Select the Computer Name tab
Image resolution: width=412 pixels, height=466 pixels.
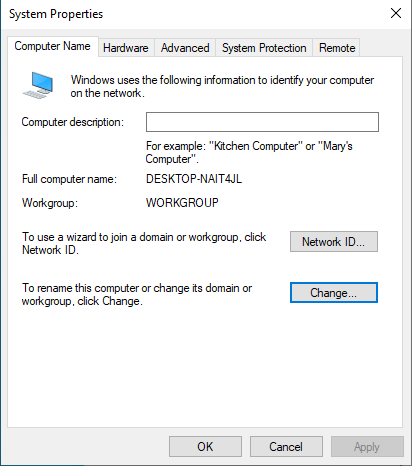tap(53, 46)
